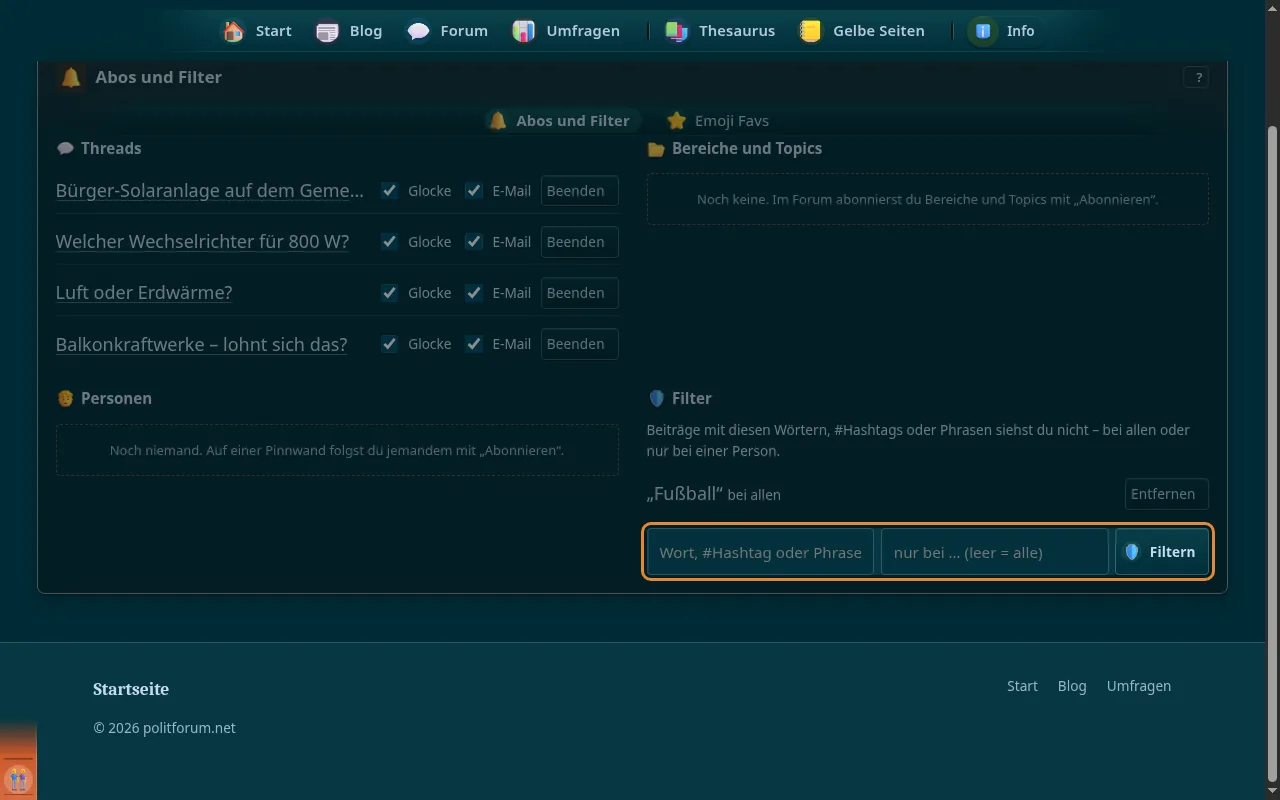The width and height of the screenshot is (1280, 800).
Task: Click the Start house icon
Action: pyautogui.click(x=233, y=31)
